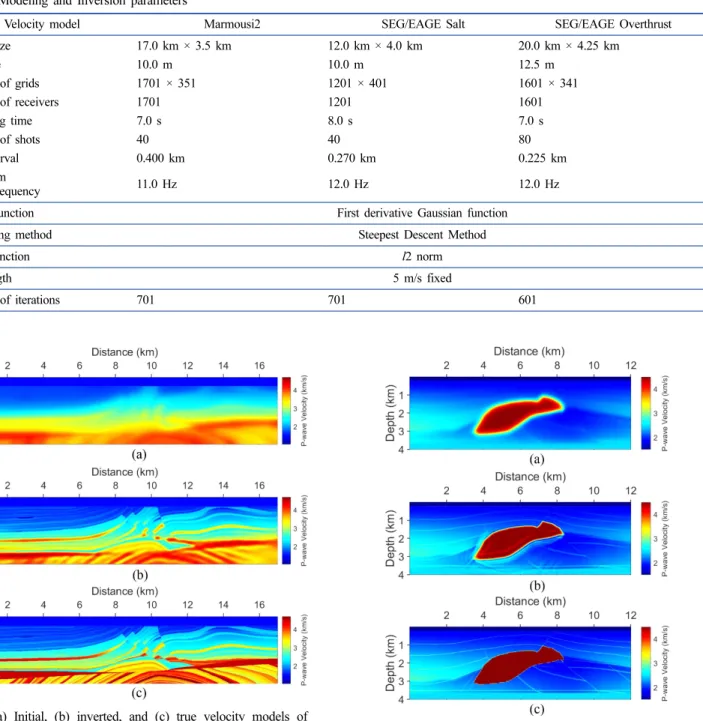
Task: Click the Marmousi2 inverted velocity model plot (b)
Action: (x=138, y=531)
